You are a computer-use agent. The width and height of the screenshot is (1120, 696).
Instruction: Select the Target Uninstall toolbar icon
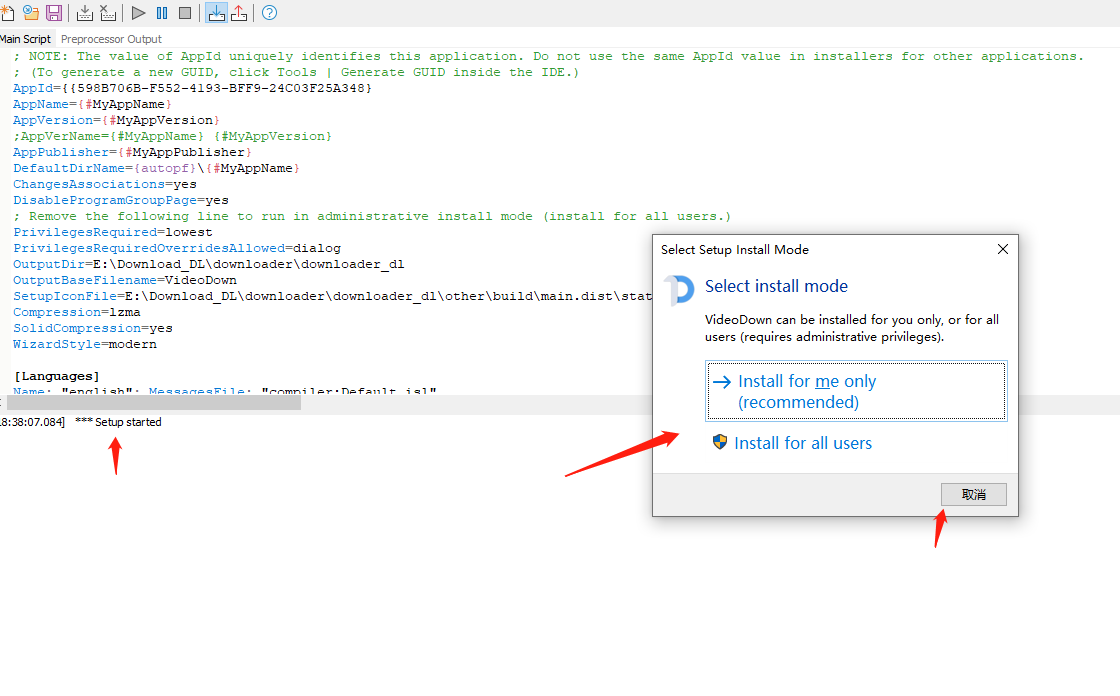click(x=239, y=13)
